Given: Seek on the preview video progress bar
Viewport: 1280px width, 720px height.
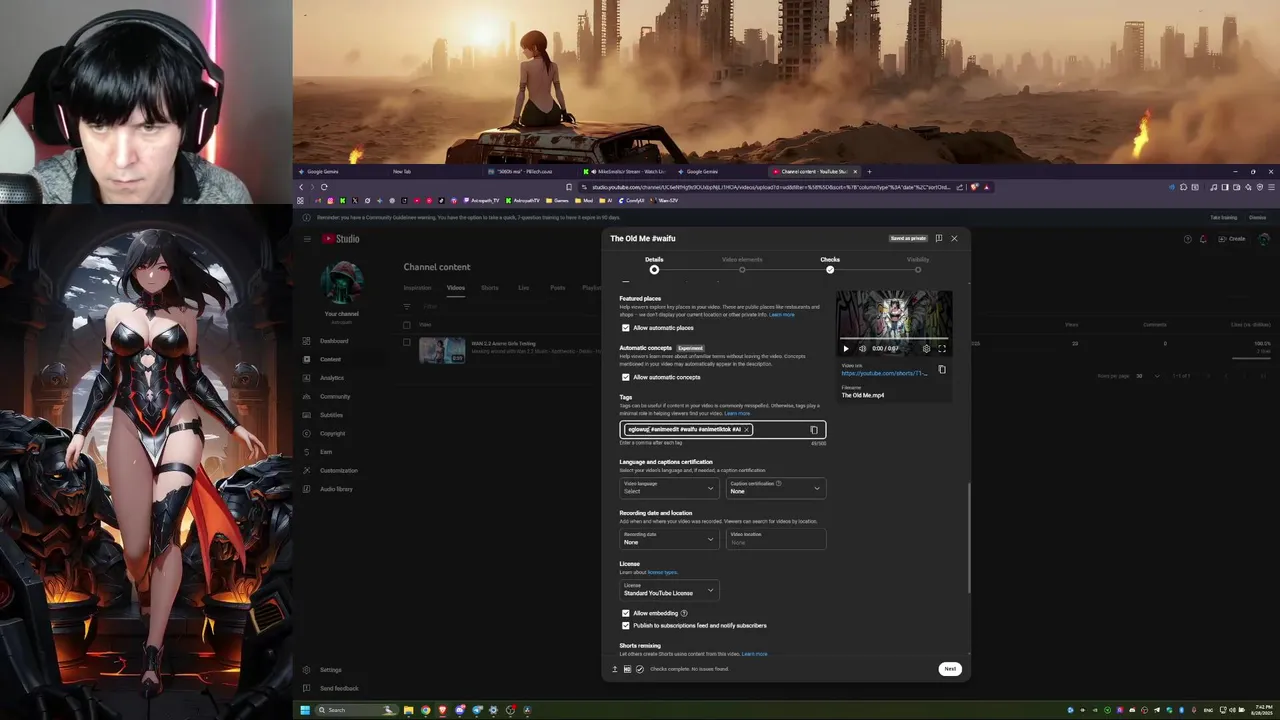Looking at the screenshot, I should [x=894, y=339].
